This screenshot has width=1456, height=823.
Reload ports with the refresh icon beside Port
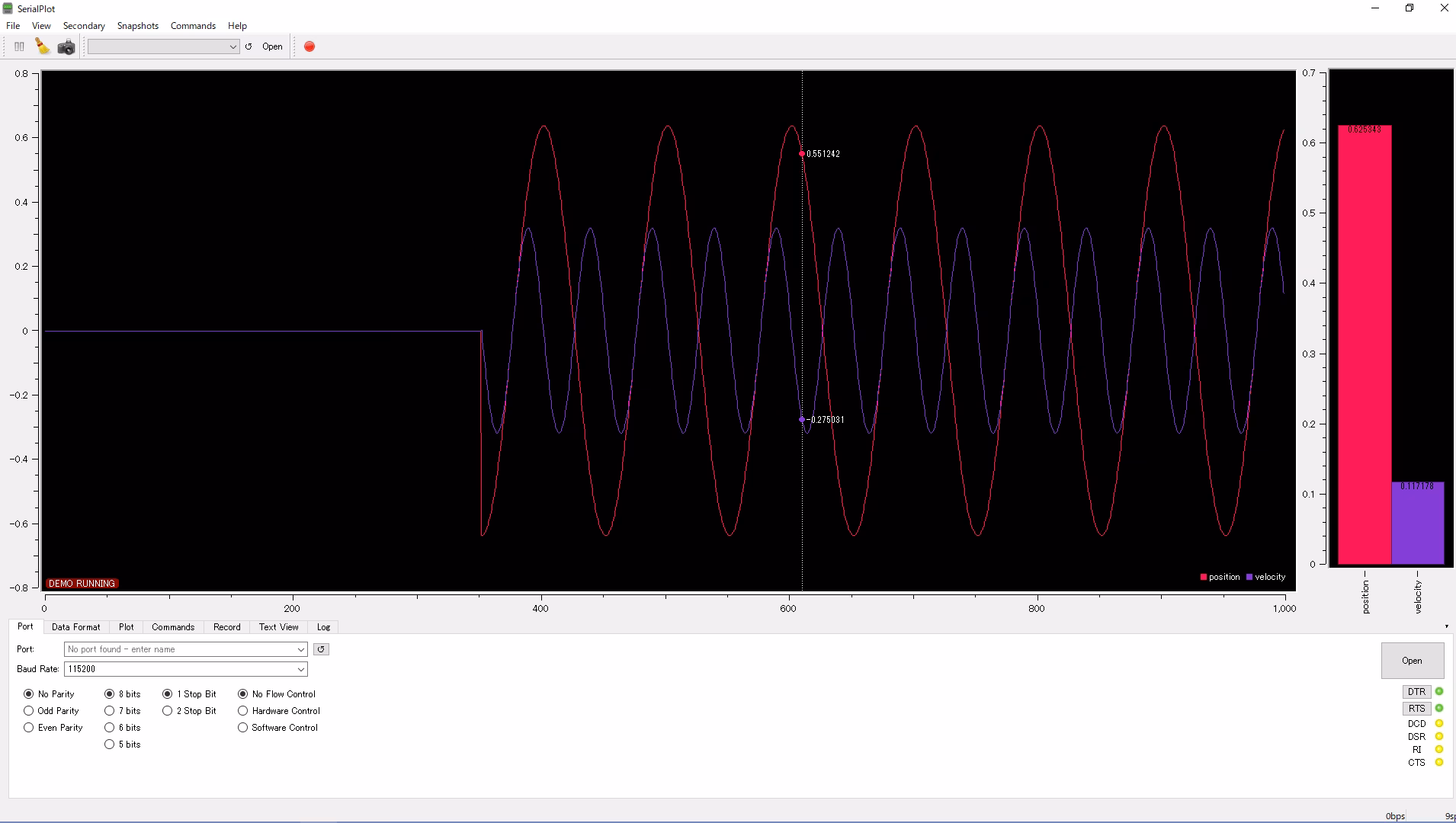coord(320,648)
